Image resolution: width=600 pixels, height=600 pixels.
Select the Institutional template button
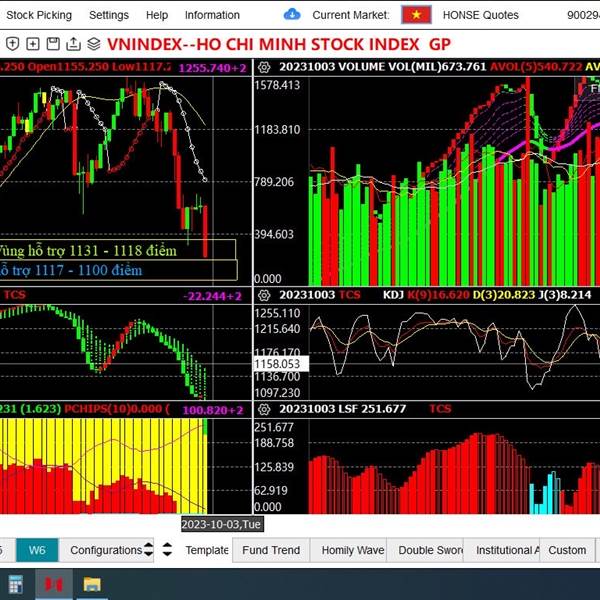click(x=502, y=550)
